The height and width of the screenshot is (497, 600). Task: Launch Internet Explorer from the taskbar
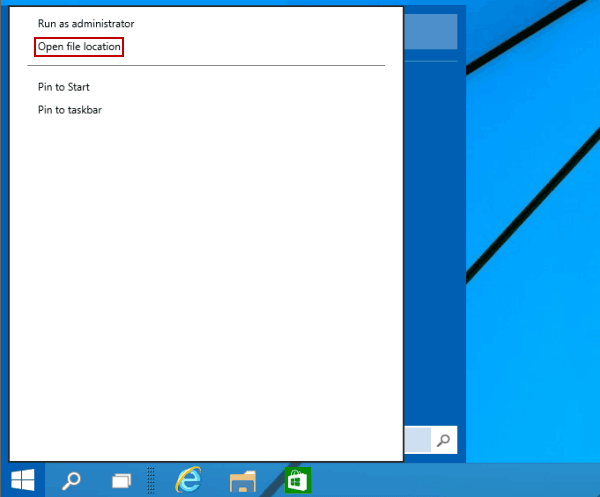[188, 480]
